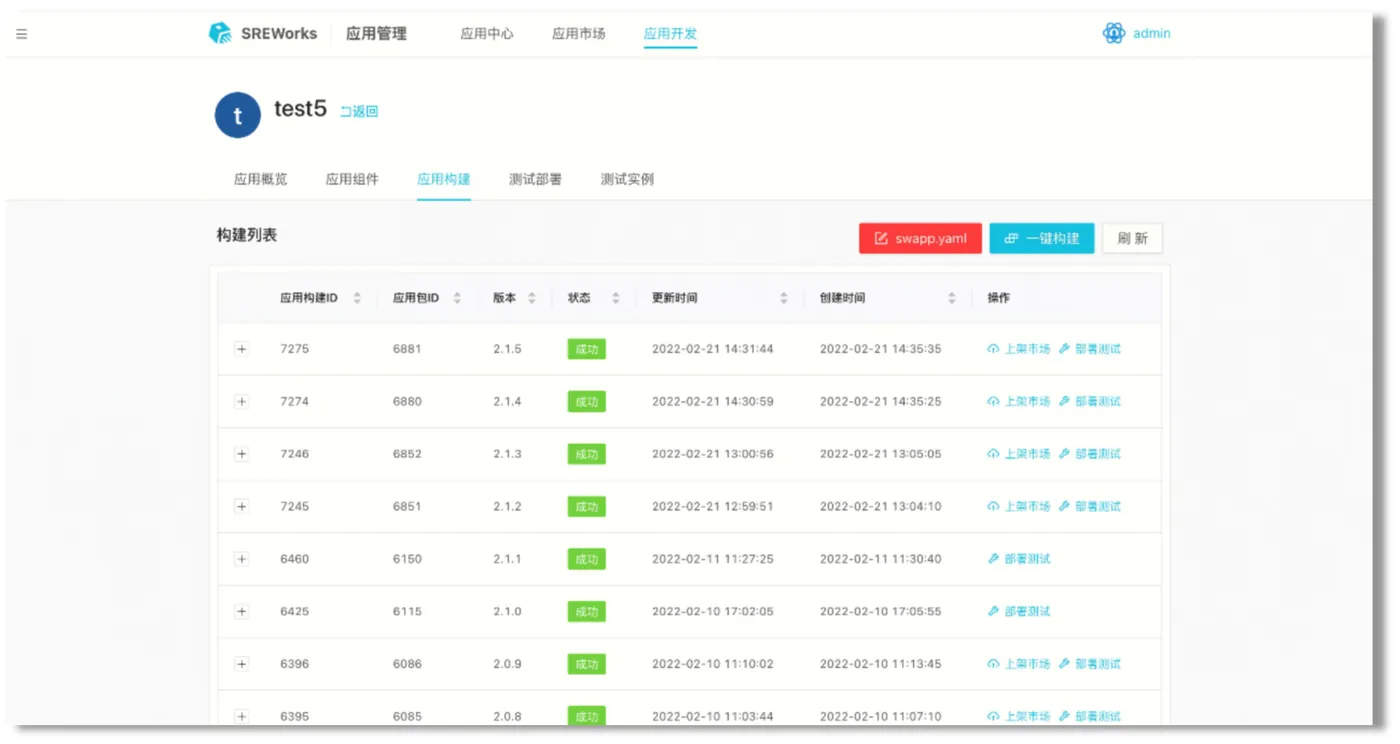Click the 应用管理 header title
This screenshot has width=1400, height=744.
click(376, 34)
